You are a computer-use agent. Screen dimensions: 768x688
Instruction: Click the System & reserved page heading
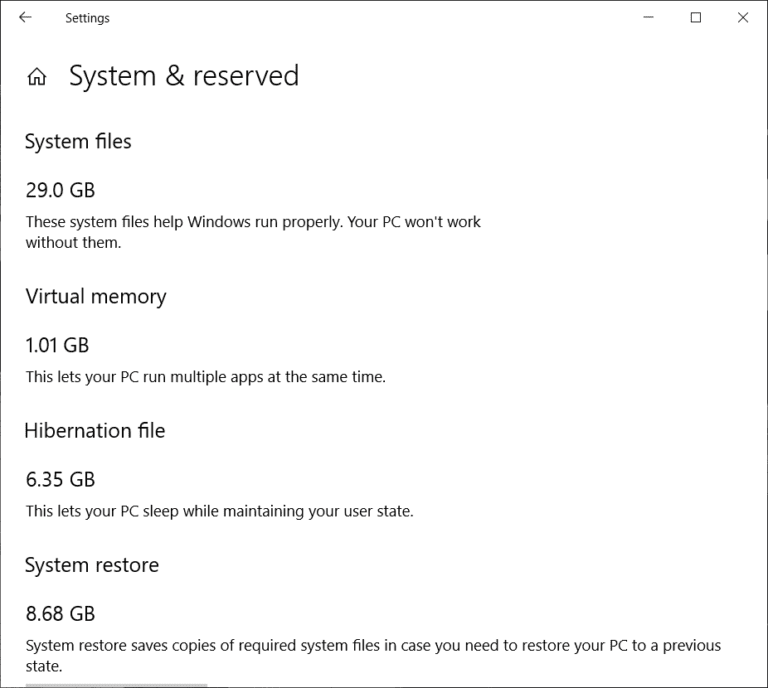click(x=184, y=76)
